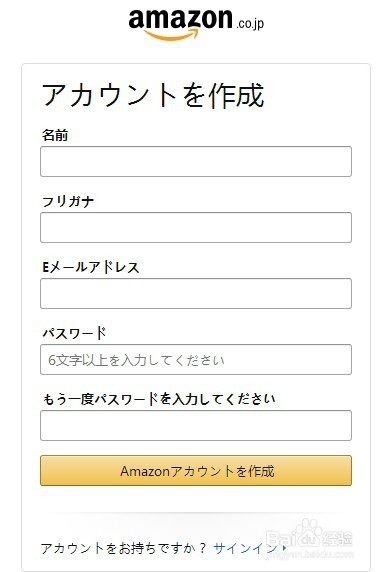Screen dimensions: 383x572
Task: Submit with Amazonアカウントを作成 button
Action: (x=196, y=471)
